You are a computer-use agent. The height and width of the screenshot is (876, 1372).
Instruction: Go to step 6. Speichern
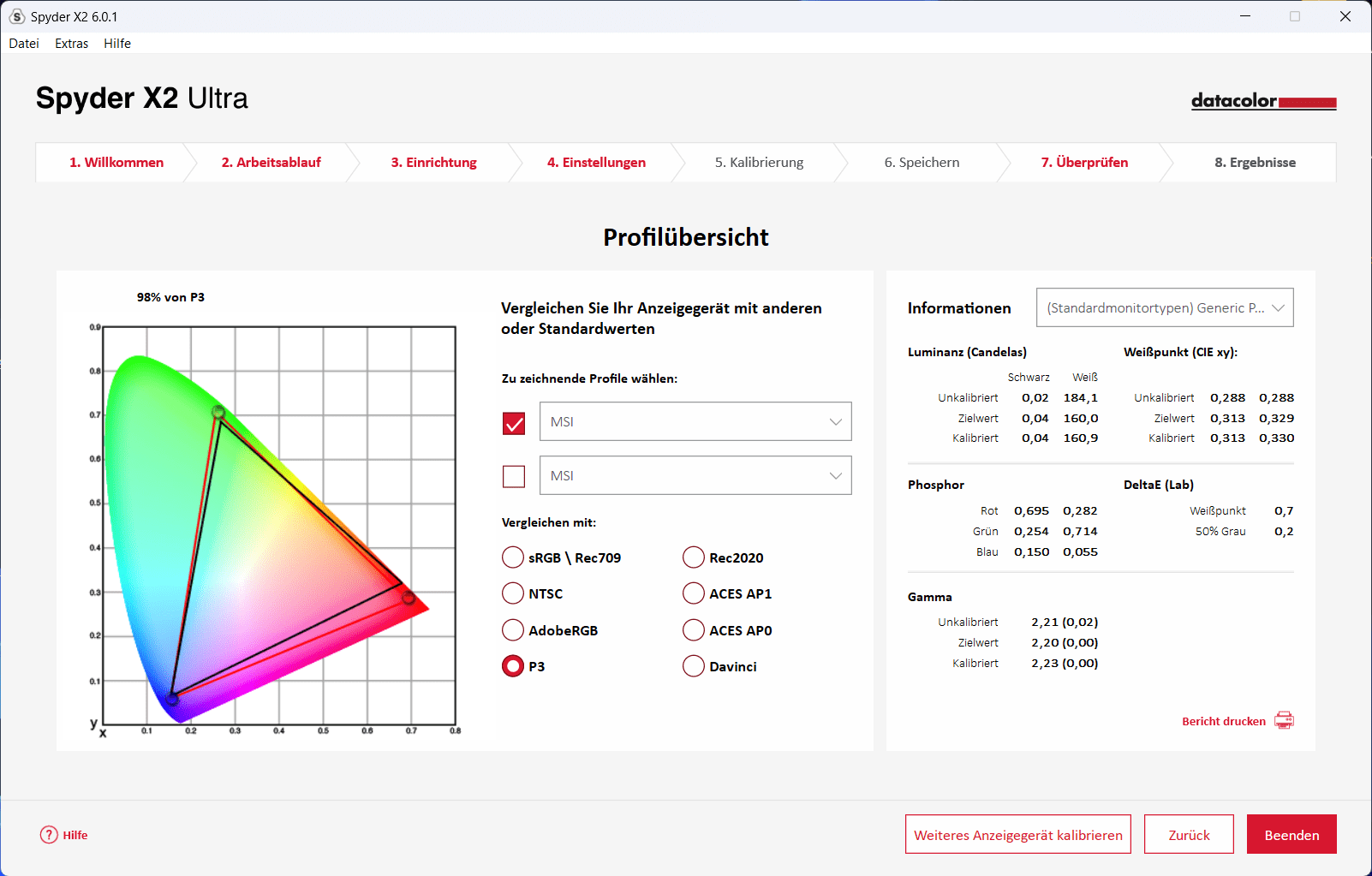pyautogui.click(x=922, y=163)
